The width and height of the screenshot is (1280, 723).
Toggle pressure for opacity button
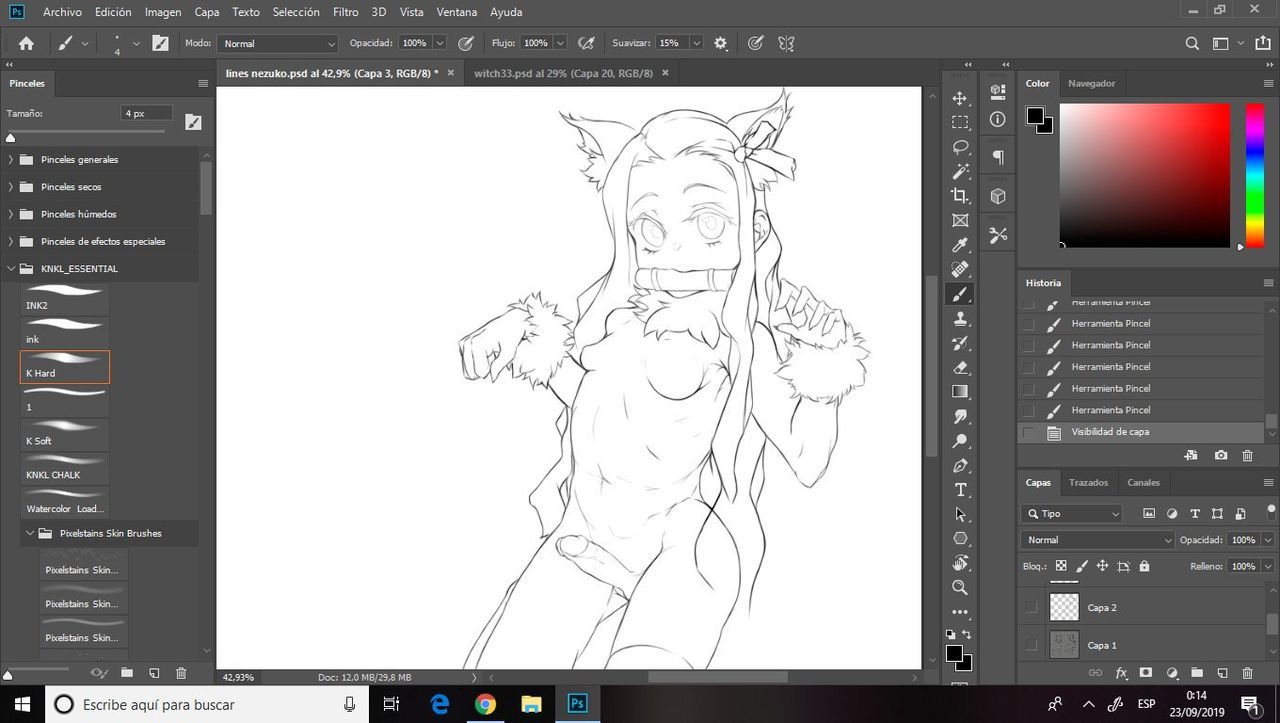466,43
